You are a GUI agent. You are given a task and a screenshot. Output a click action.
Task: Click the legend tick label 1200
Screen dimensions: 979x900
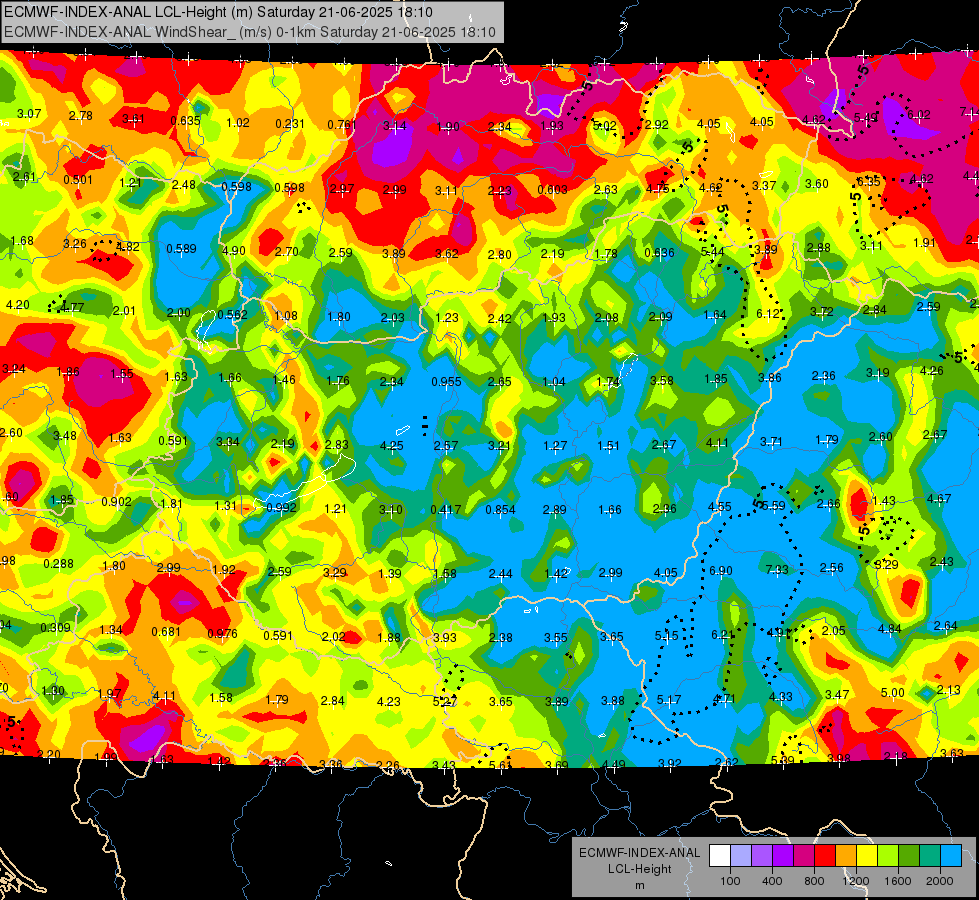856,881
